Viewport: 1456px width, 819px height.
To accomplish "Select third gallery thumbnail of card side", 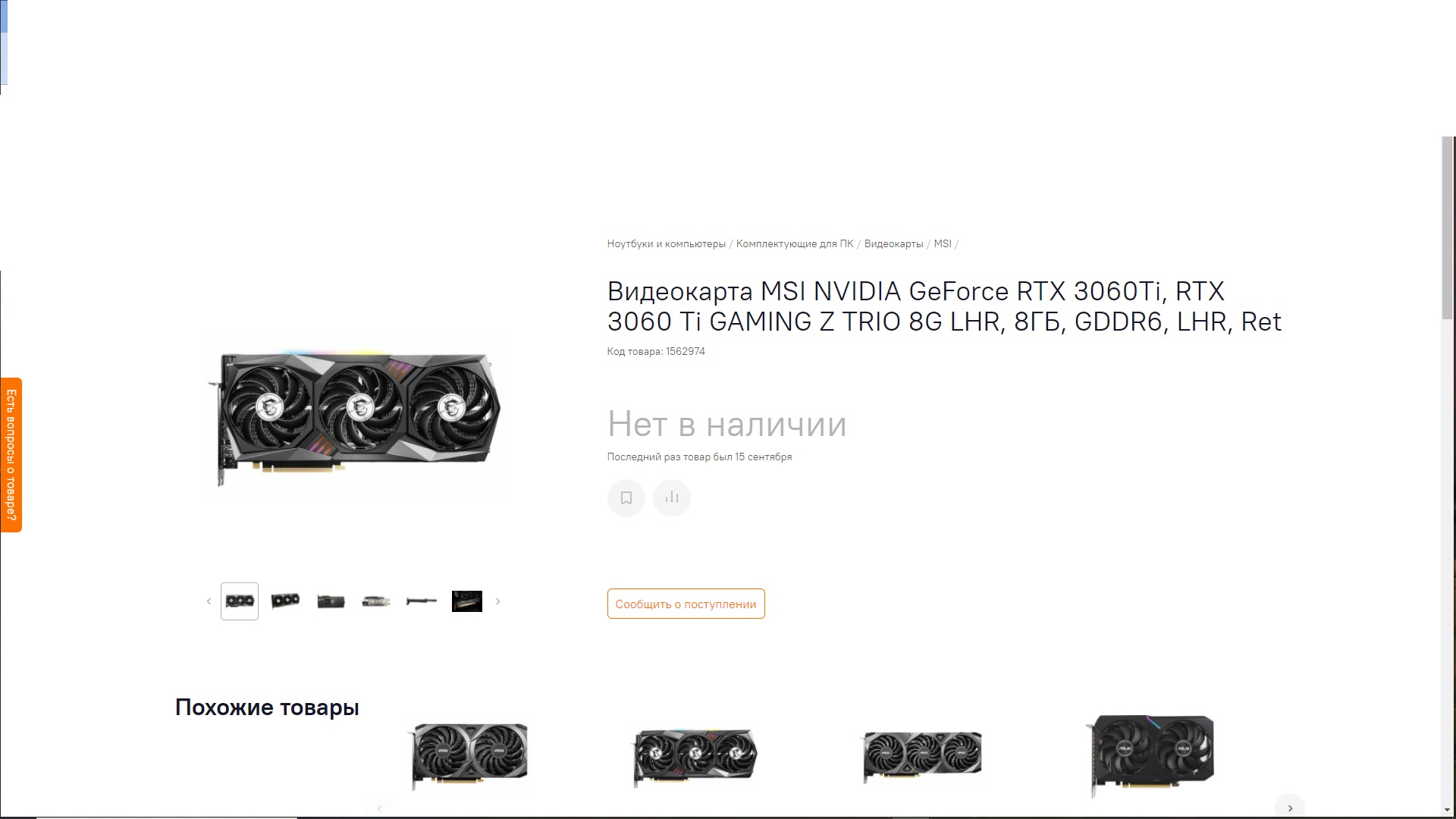I will pos(331,601).
